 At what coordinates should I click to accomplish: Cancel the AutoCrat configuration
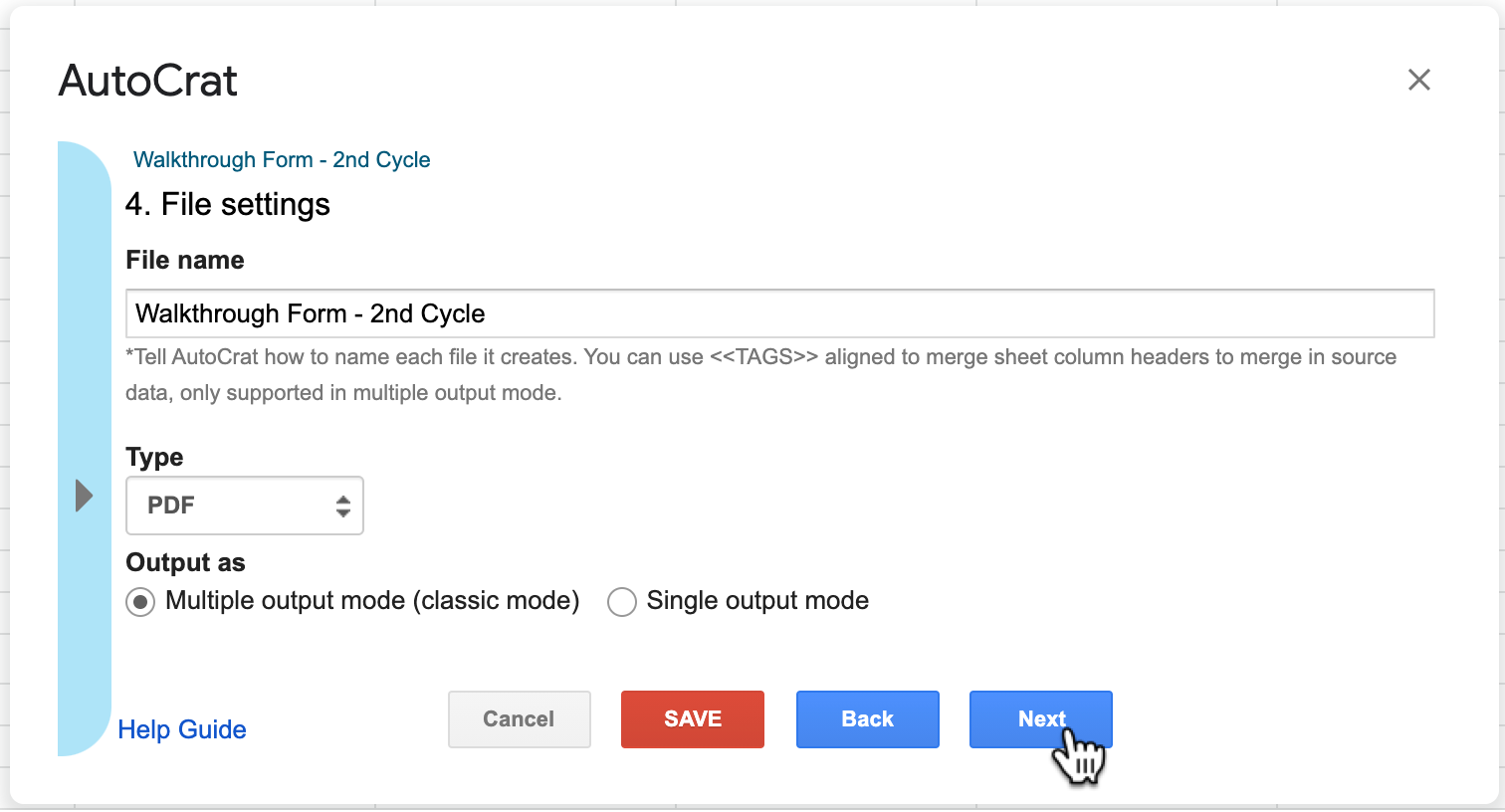pyautogui.click(x=519, y=718)
